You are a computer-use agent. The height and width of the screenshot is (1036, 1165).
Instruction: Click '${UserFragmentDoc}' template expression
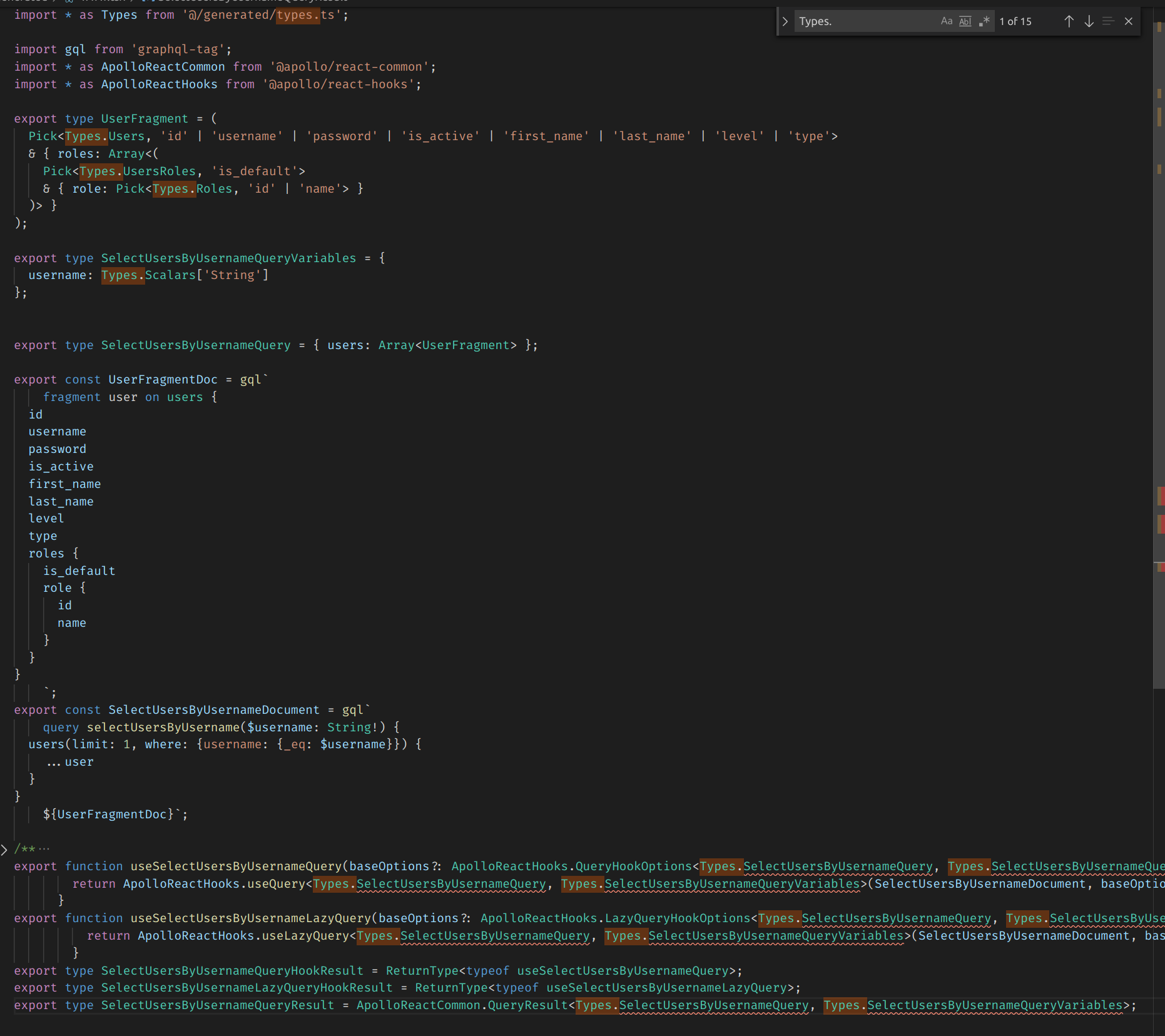click(108, 814)
